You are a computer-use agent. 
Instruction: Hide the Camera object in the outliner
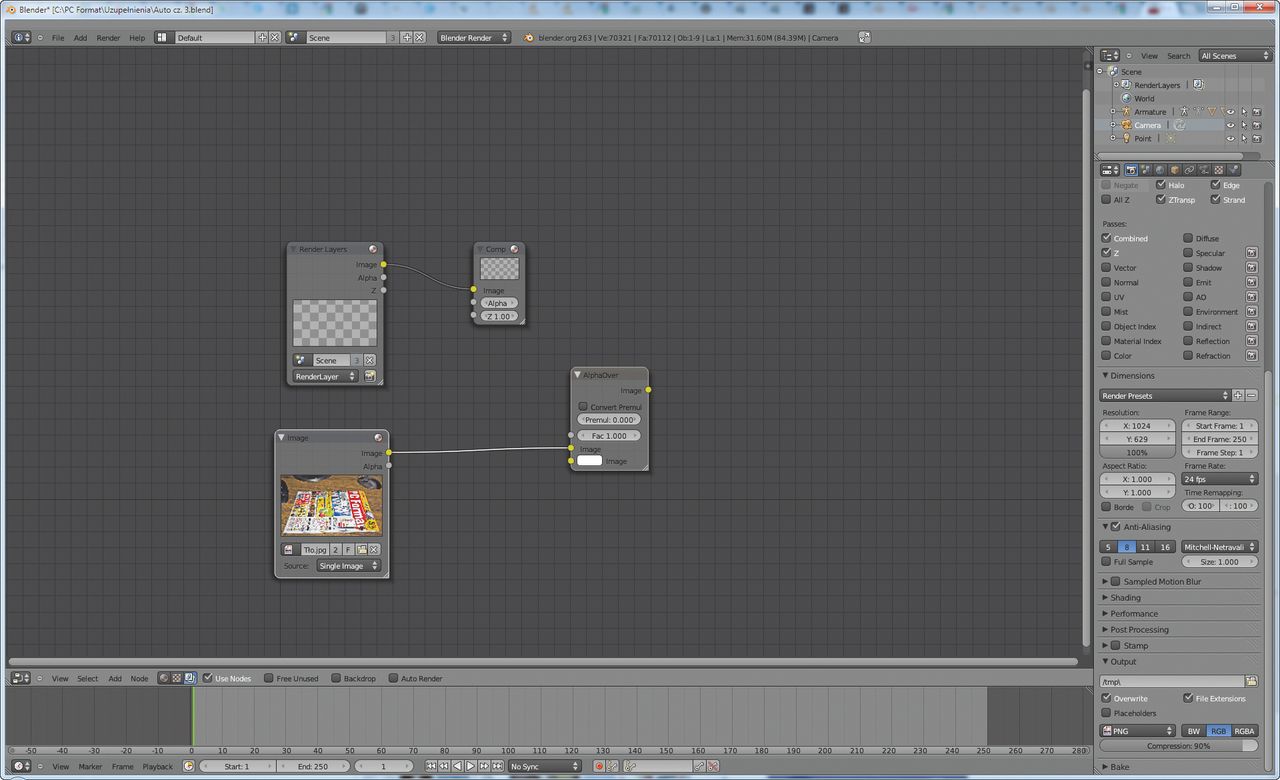point(1231,125)
